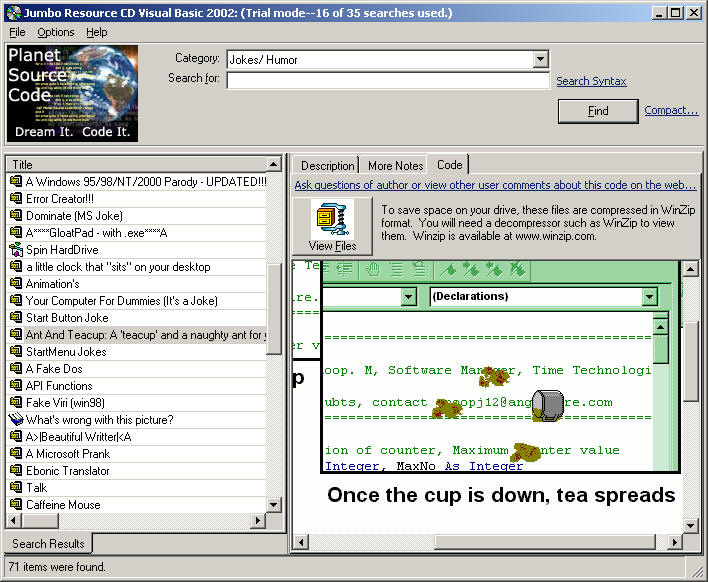The width and height of the screenshot is (708, 582).
Task: Click the icon next to 'StartMenu Jokes'
Action: click(16, 351)
